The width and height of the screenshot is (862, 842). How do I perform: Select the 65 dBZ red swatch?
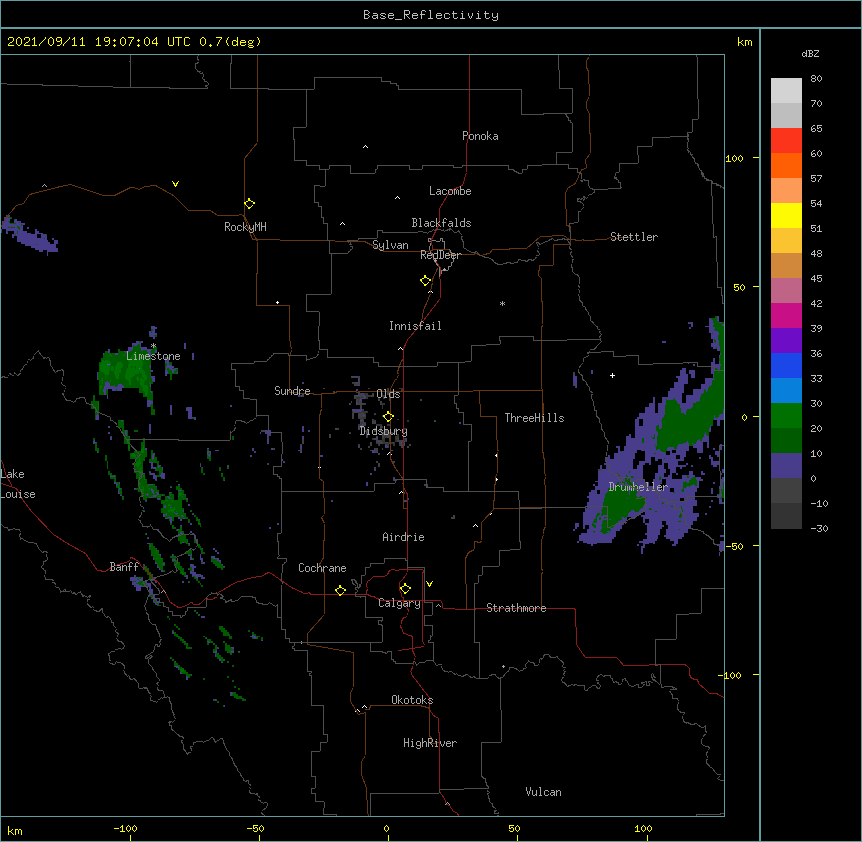(x=786, y=140)
